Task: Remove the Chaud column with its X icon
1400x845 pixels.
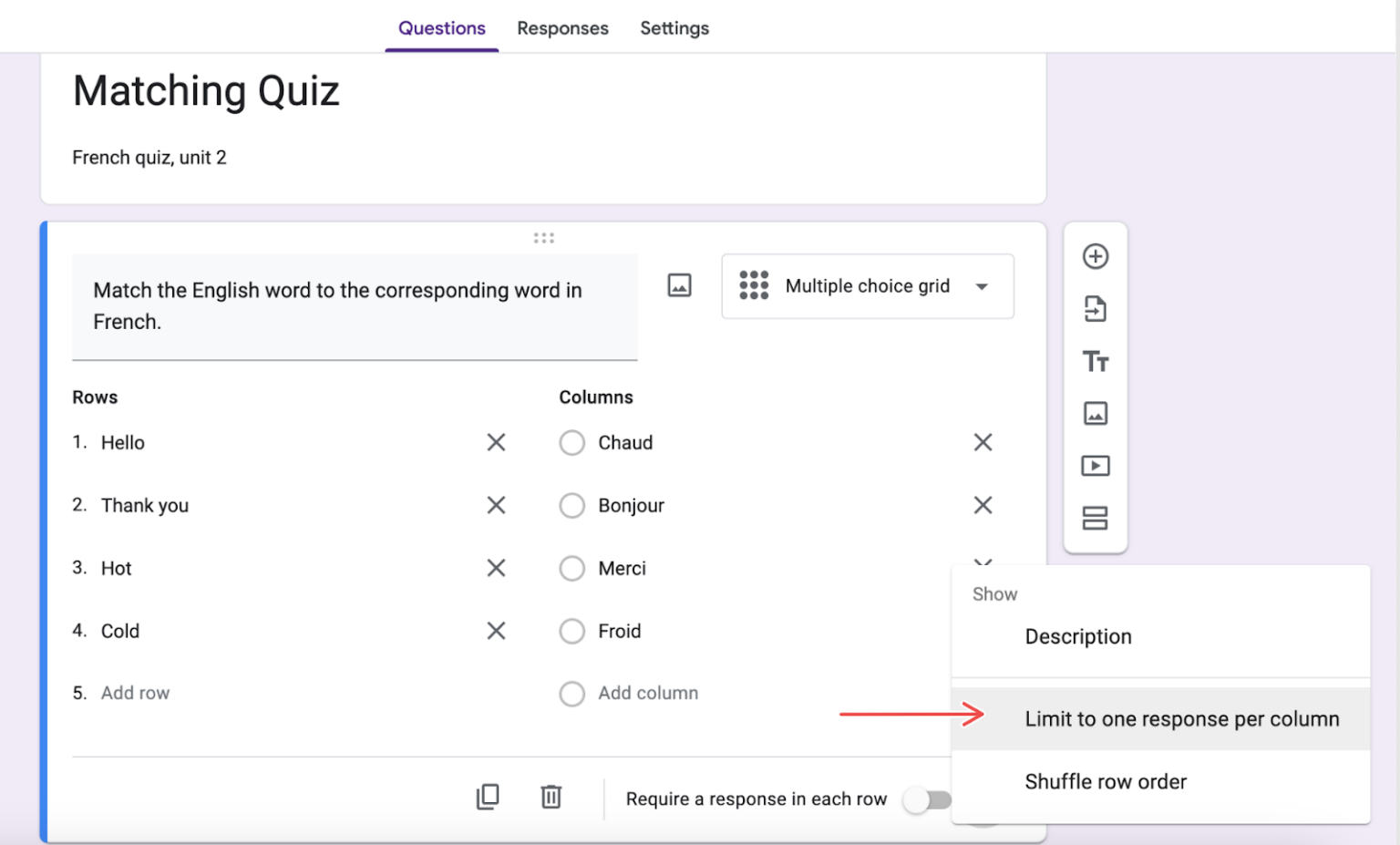Action: (983, 442)
